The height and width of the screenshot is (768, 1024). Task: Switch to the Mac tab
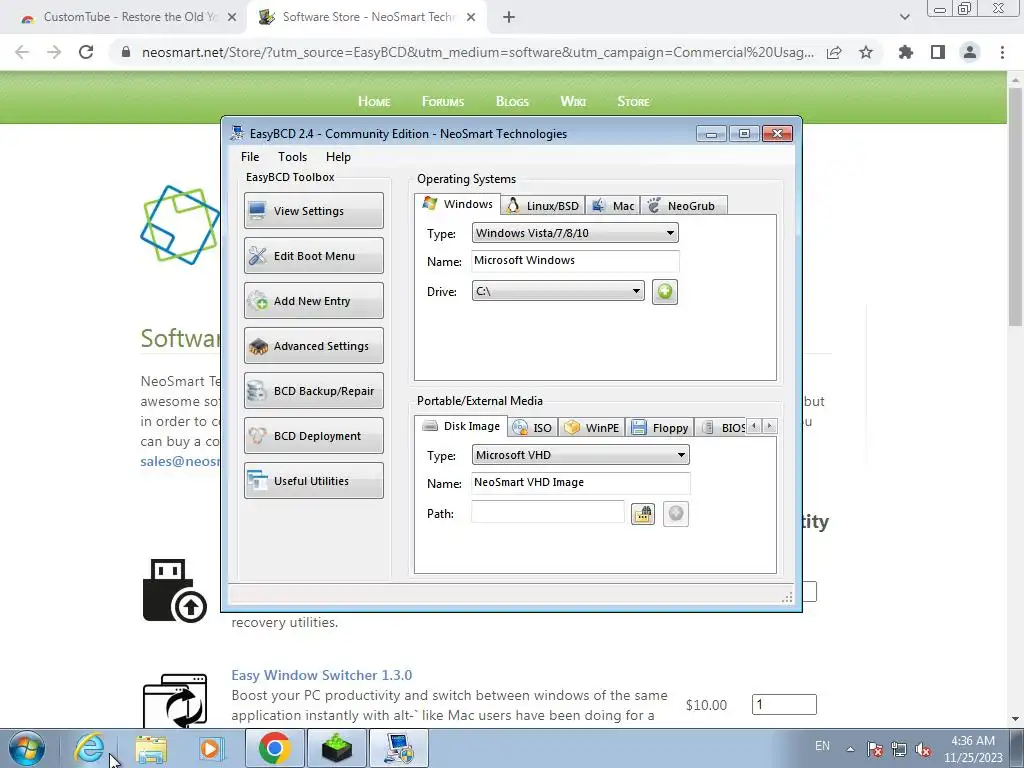[x=613, y=206]
